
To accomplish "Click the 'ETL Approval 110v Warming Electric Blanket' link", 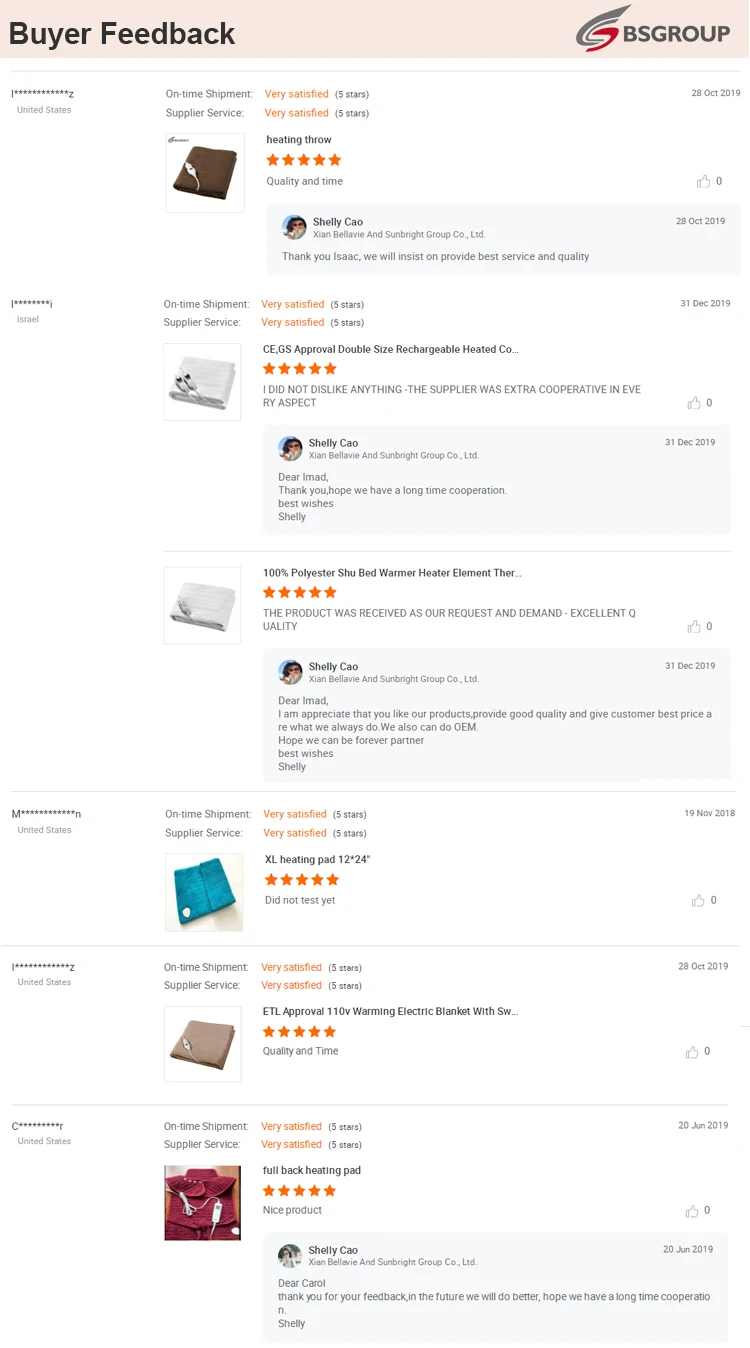I will click(x=390, y=1012).
